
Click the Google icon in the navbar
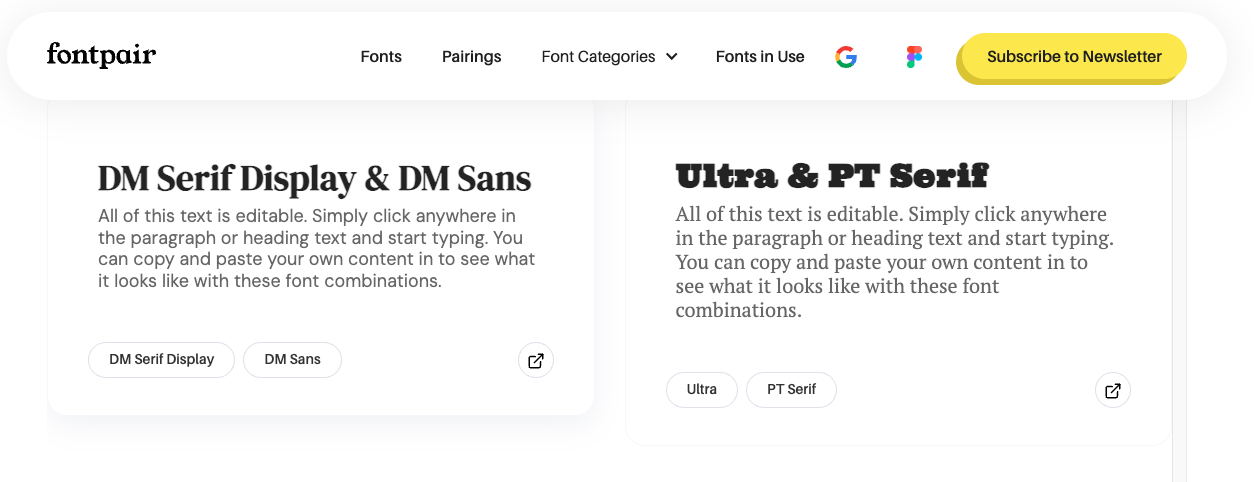[x=846, y=57]
